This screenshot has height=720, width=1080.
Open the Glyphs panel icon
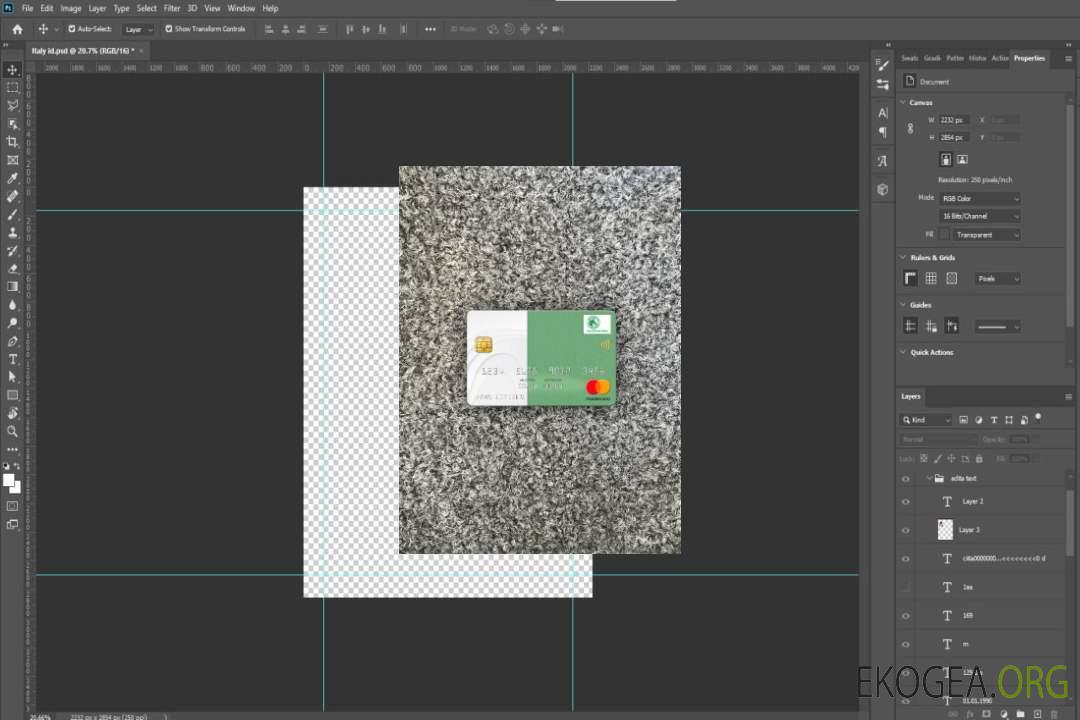tap(882, 161)
